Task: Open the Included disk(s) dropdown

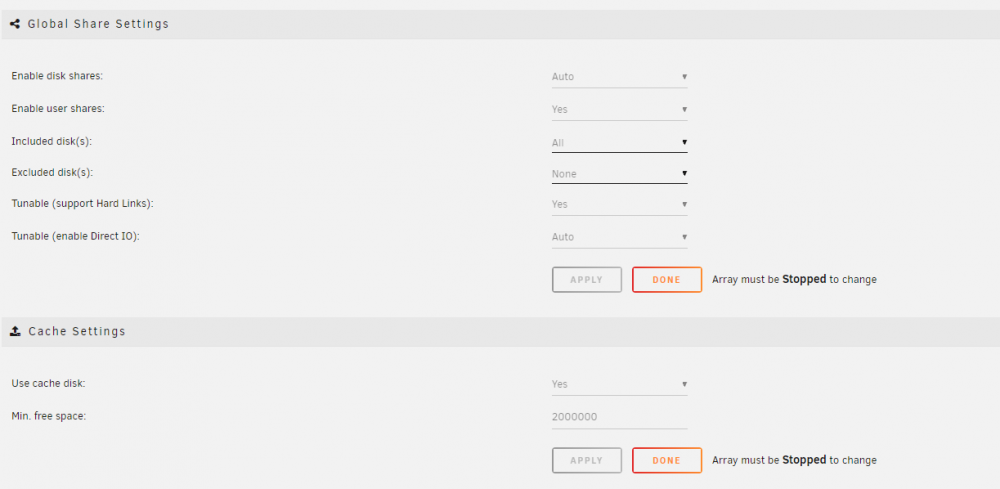Action: click(x=619, y=143)
